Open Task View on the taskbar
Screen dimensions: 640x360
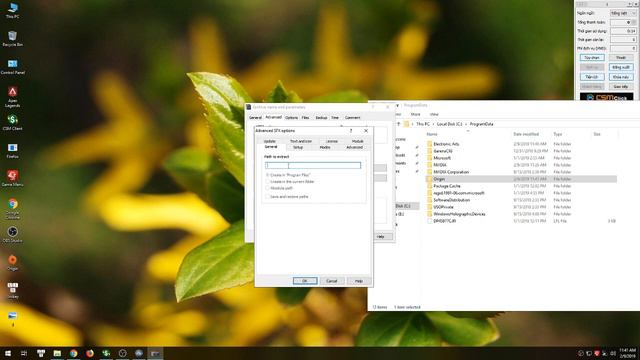tap(24, 353)
